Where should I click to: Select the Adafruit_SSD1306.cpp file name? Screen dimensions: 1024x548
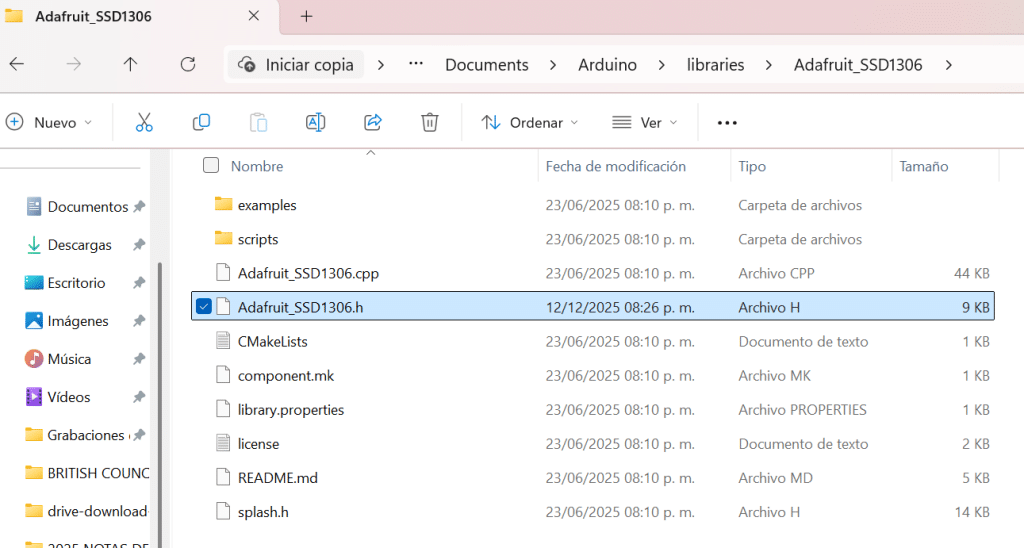[x=308, y=273]
